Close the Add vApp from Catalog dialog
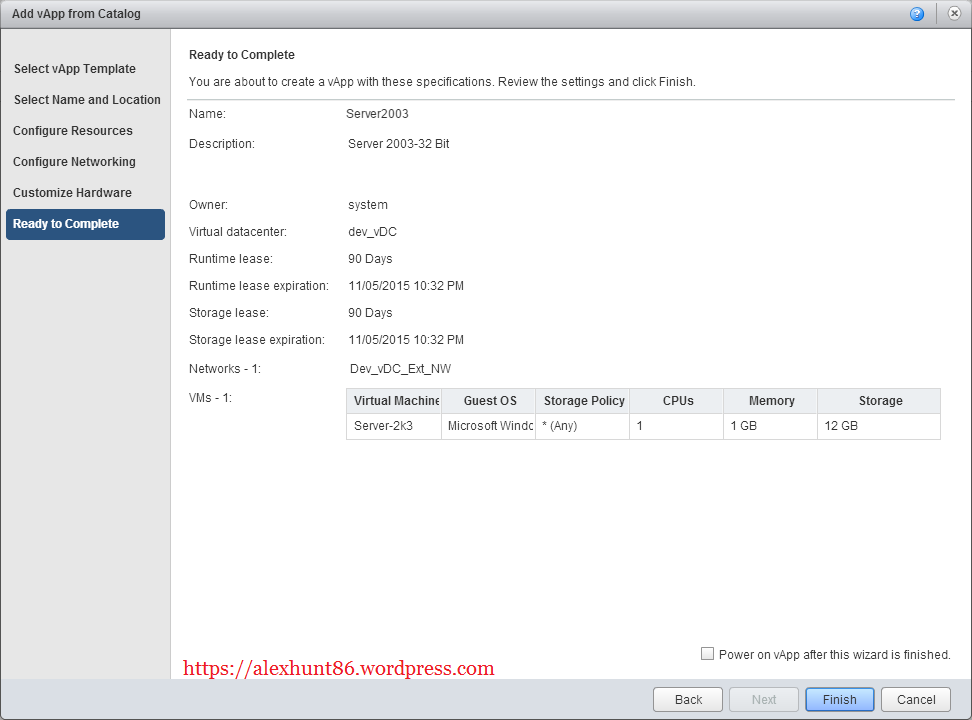 954,14
